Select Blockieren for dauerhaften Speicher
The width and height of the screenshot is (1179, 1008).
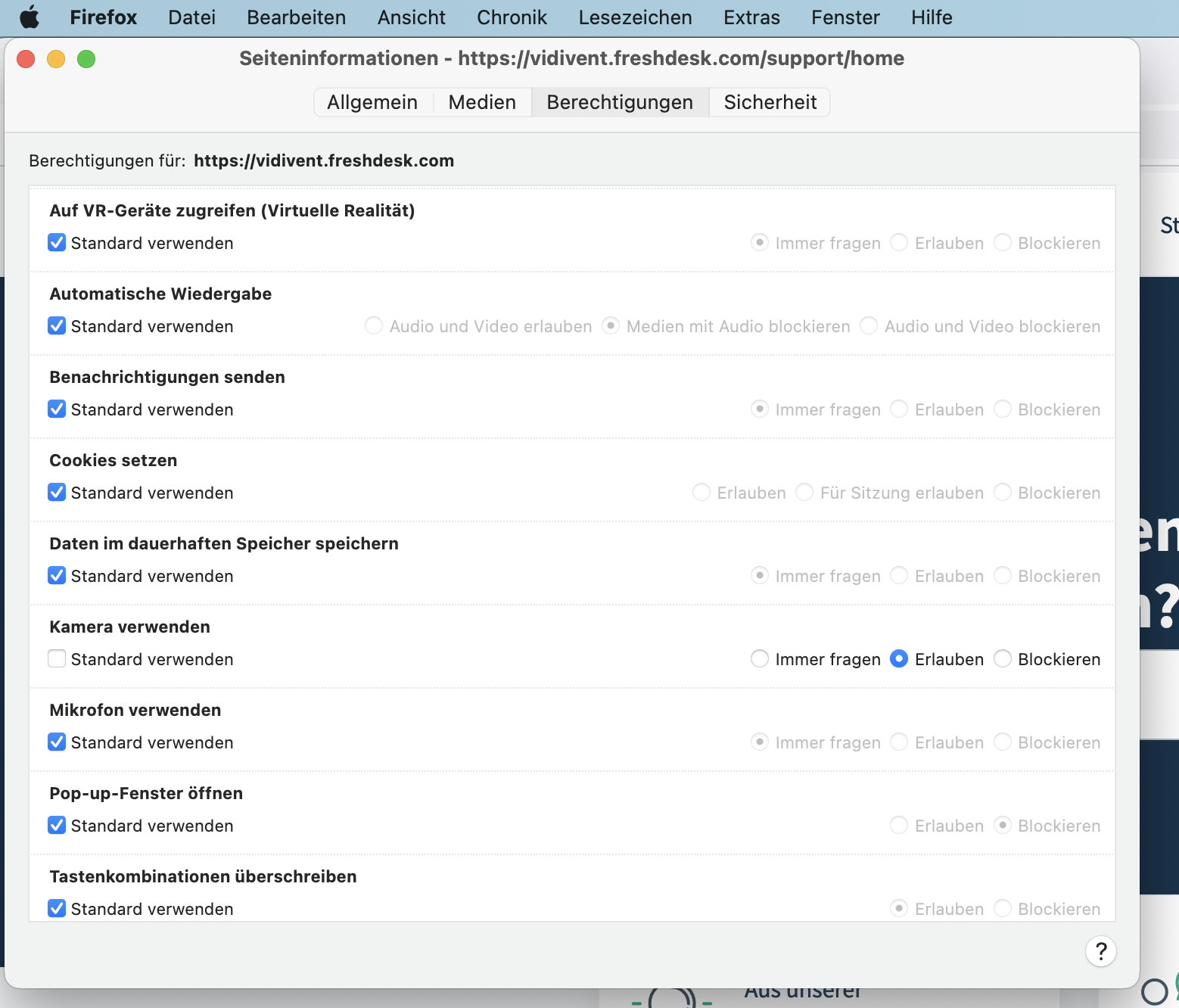1003,575
